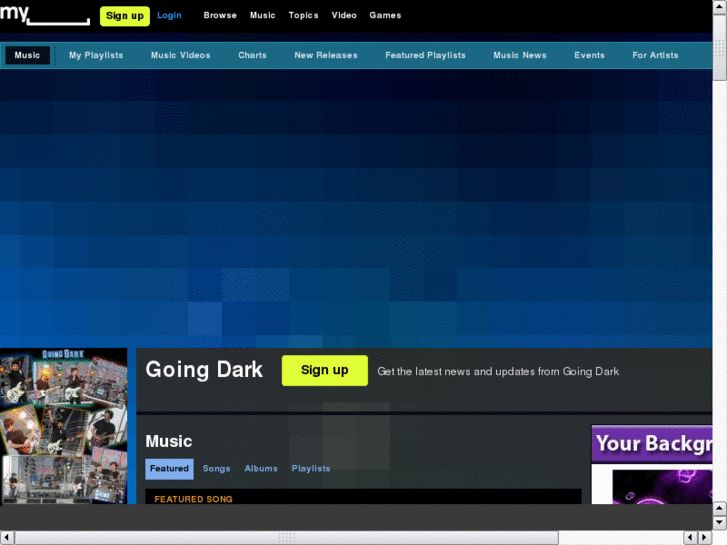
Task: Click the yellow Sign up button in header
Action: coord(125,16)
